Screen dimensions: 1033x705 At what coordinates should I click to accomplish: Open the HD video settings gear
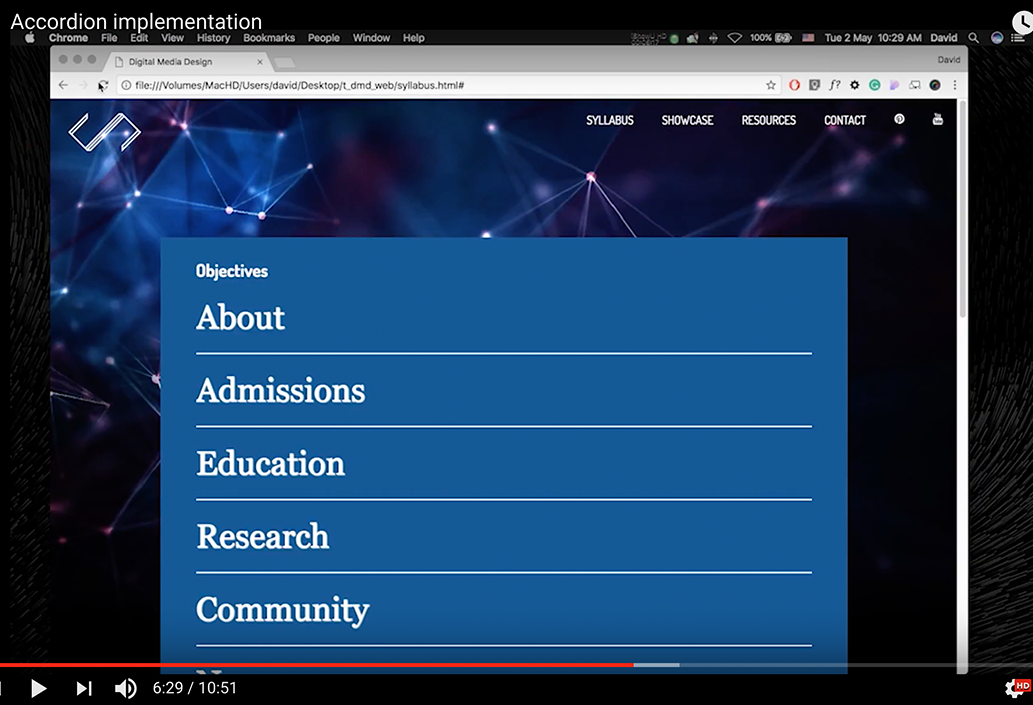[1015, 688]
